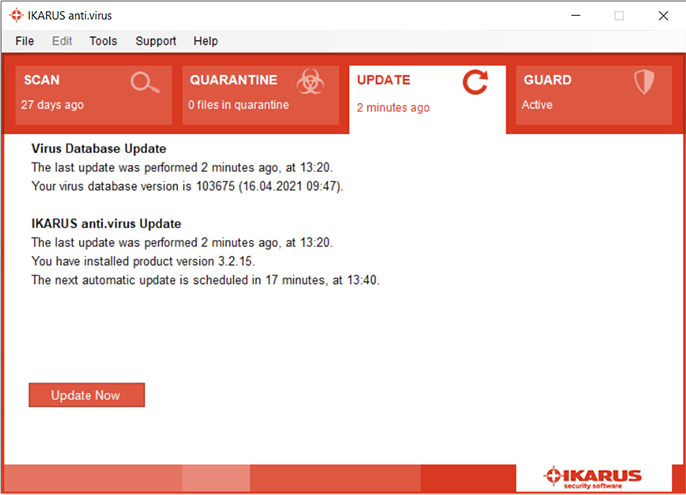Screen dimensions: 686x495
Task: Click the biohazard quarantine icon
Action: (311, 82)
